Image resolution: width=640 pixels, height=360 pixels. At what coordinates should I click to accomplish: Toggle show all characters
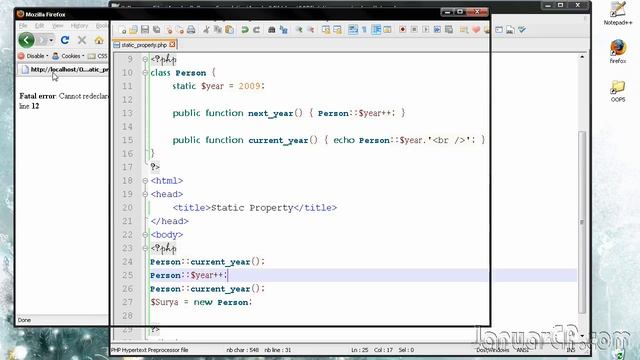(x=364, y=30)
